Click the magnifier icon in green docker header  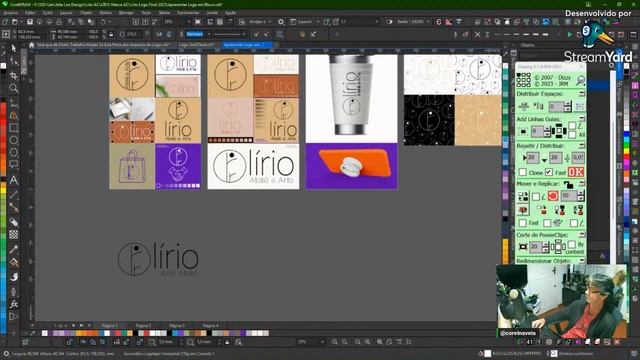tap(580, 80)
